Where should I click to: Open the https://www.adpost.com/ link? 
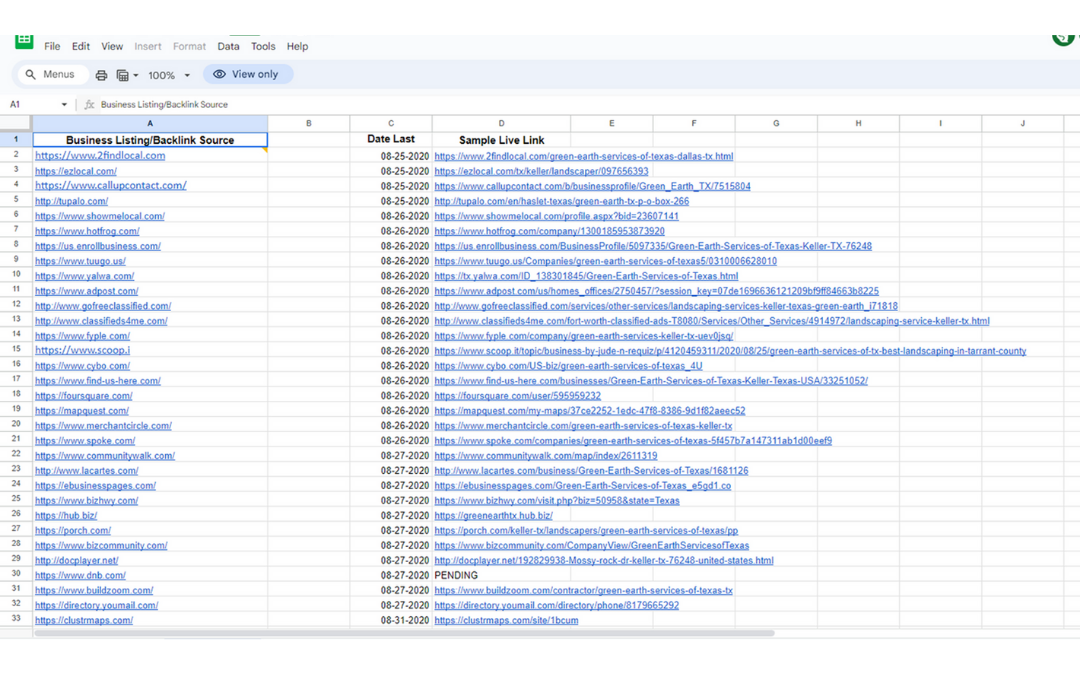pos(87,291)
